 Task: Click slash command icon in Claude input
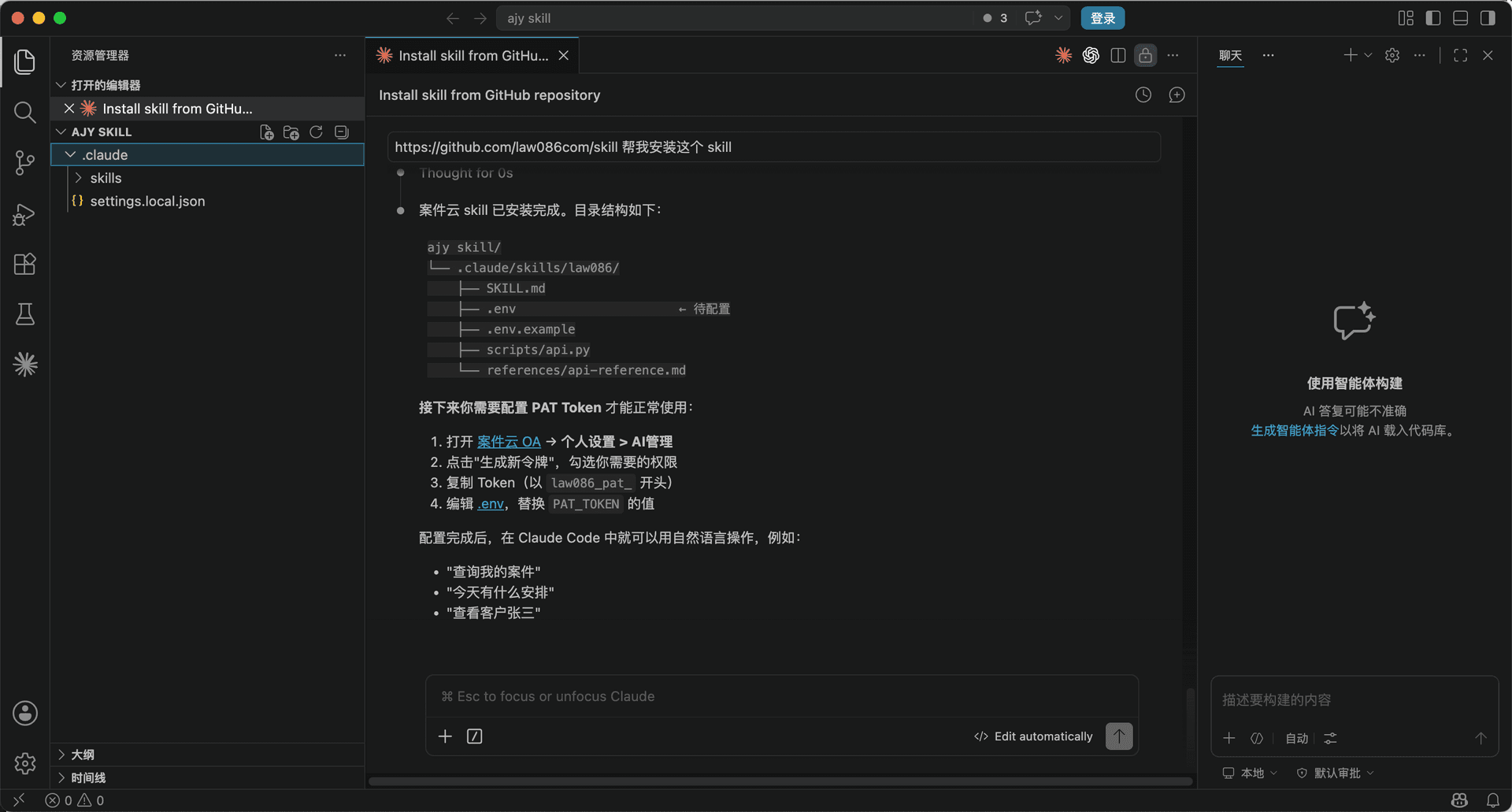tap(475, 736)
